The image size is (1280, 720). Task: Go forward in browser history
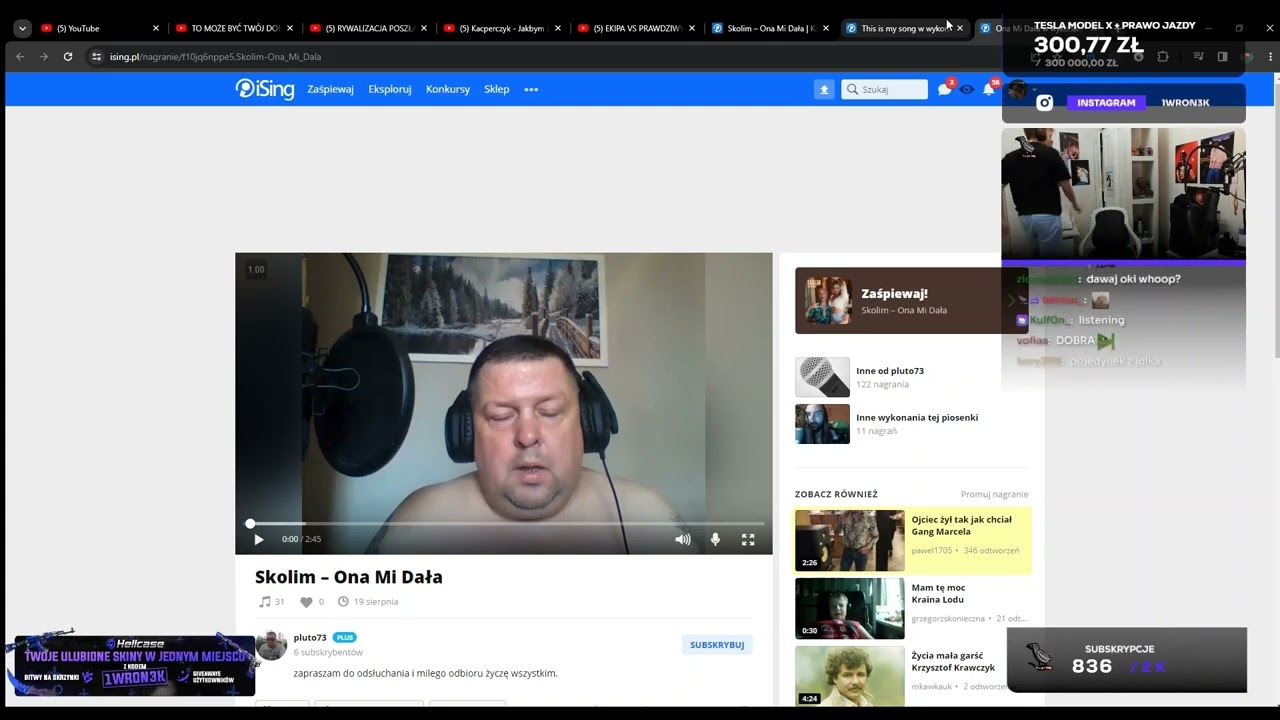[44, 57]
